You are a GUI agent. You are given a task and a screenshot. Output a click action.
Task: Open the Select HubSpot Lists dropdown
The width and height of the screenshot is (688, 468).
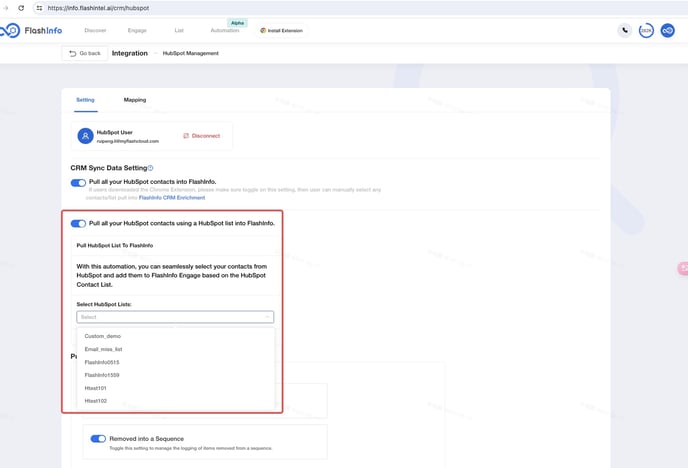pyautogui.click(x=175, y=317)
